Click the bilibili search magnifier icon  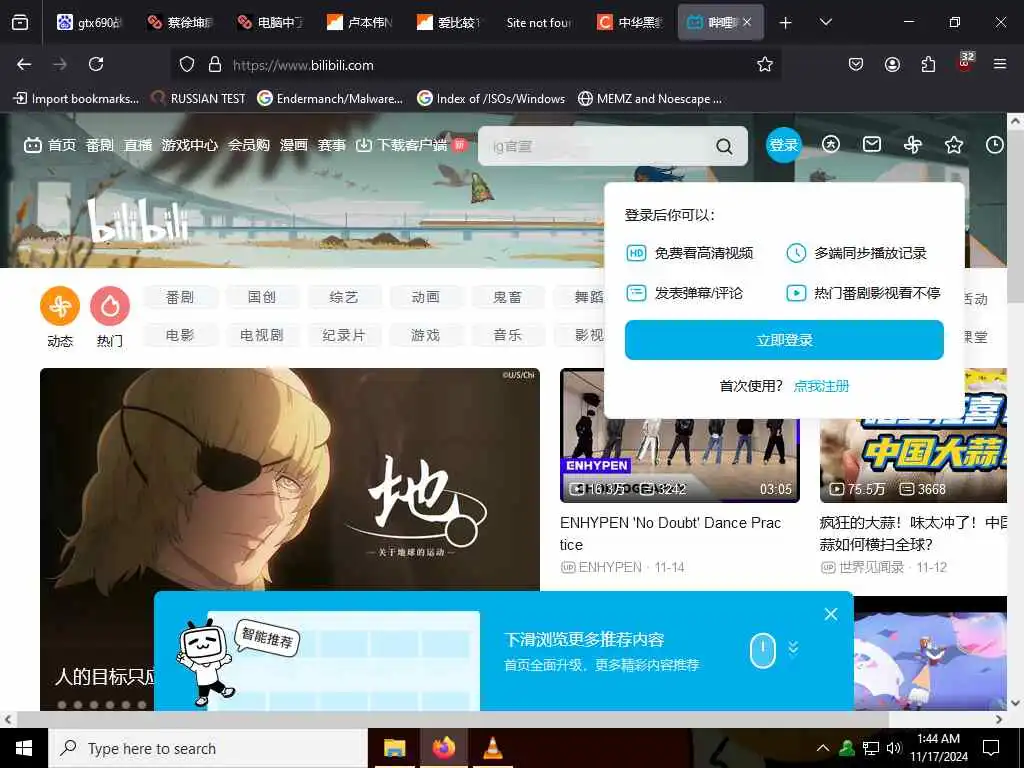click(724, 146)
